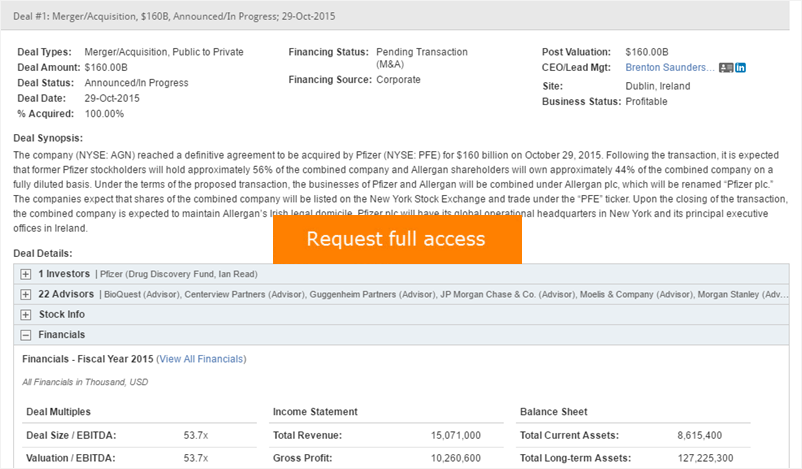The height and width of the screenshot is (469, 802).
Task: Open the View All Financials link
Action: click(x=201, y=359)
